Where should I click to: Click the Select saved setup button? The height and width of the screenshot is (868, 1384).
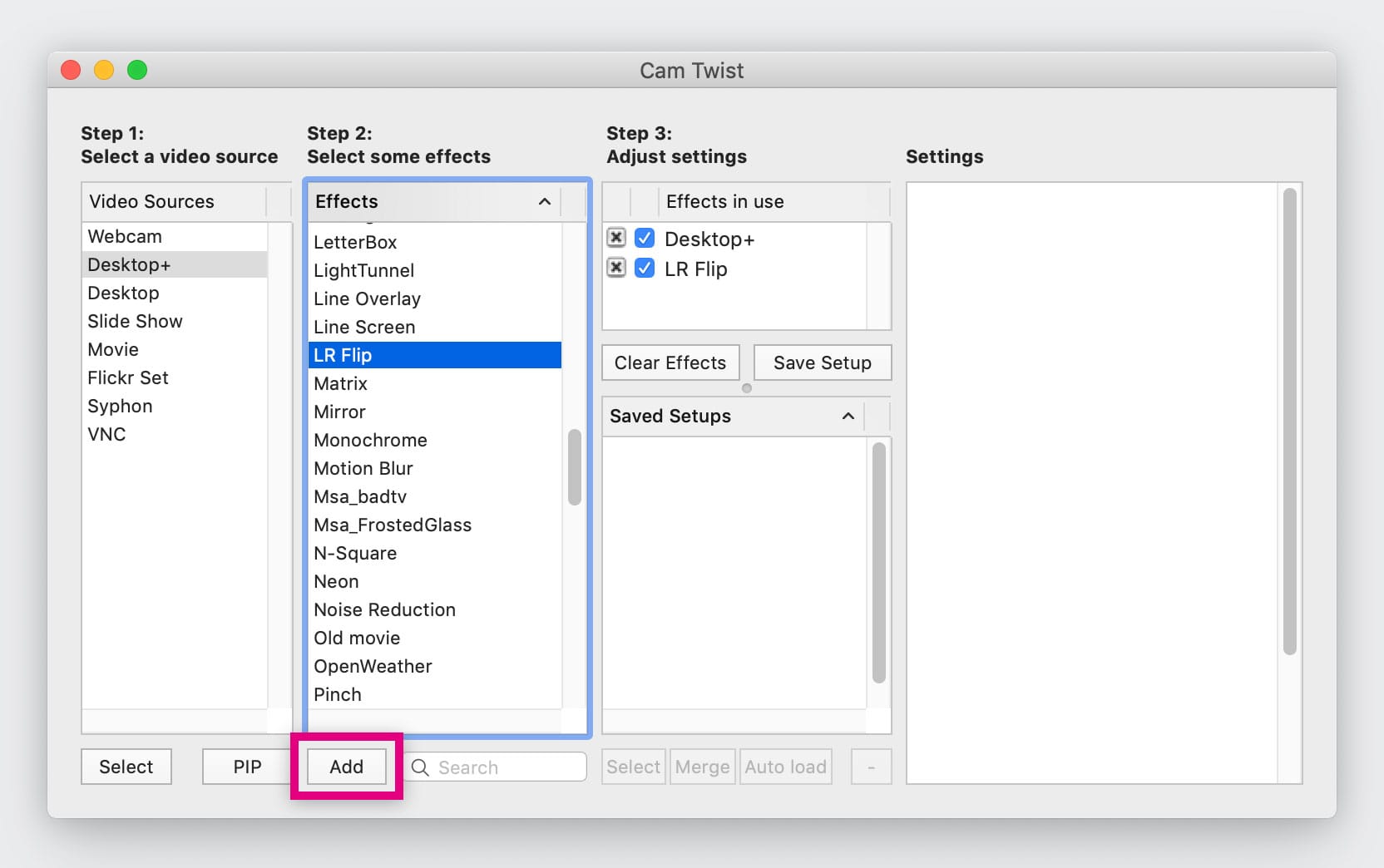[634, 767]
